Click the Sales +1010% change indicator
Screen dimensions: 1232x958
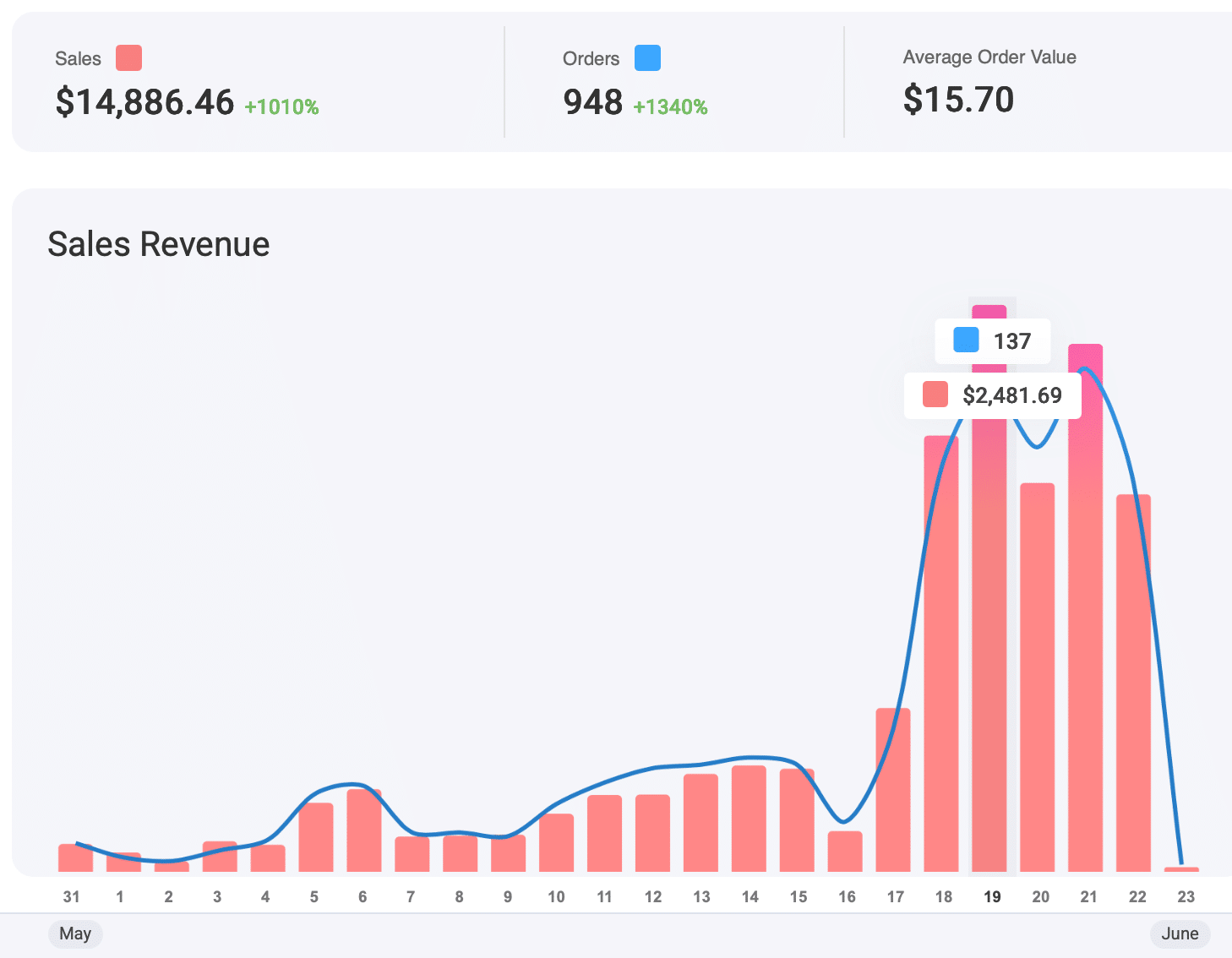(x=281, y=107)
